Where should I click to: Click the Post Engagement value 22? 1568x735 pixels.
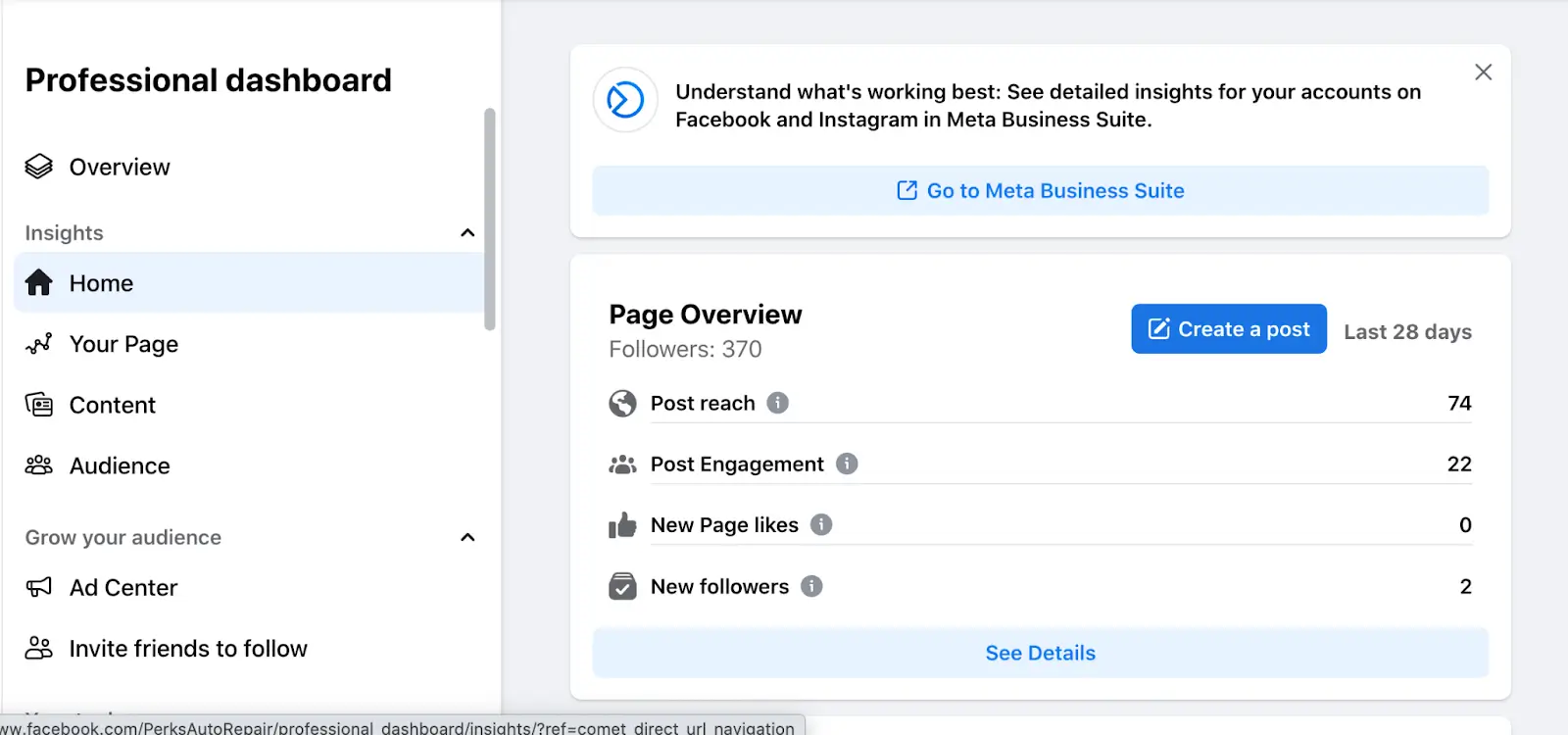click(x=1459, y=464)
